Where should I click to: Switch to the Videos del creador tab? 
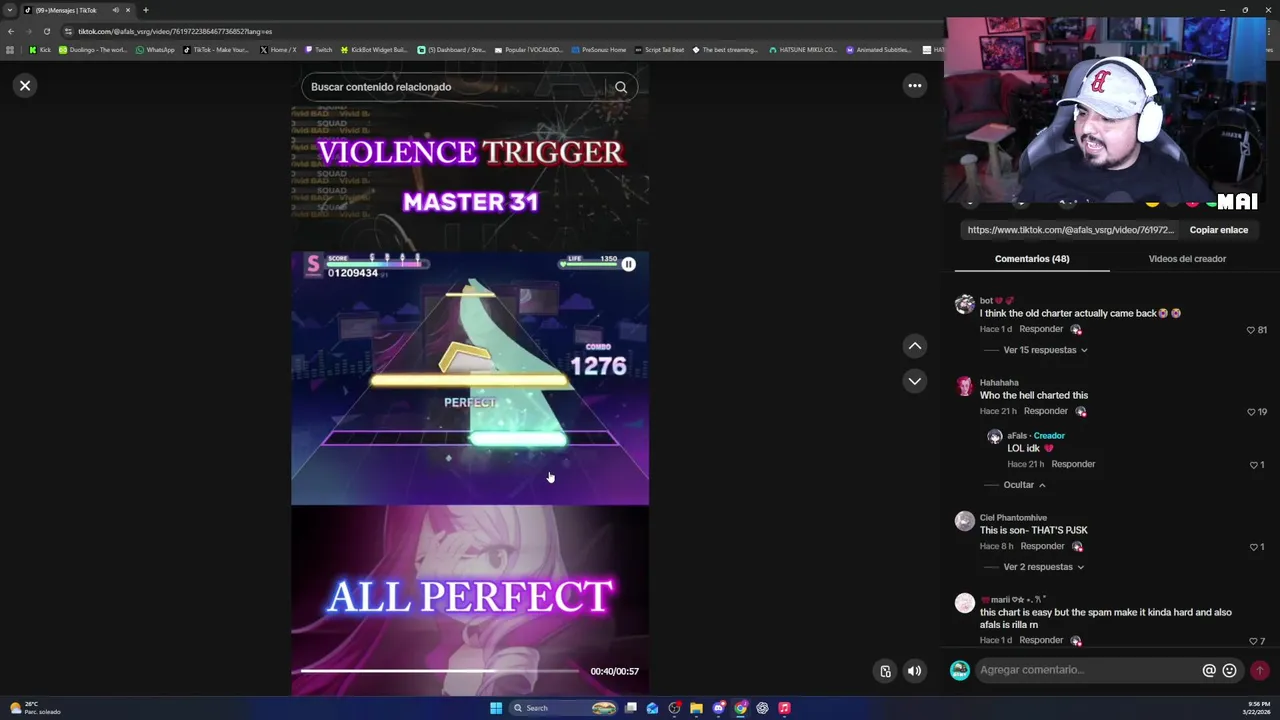click(1187, 259)
